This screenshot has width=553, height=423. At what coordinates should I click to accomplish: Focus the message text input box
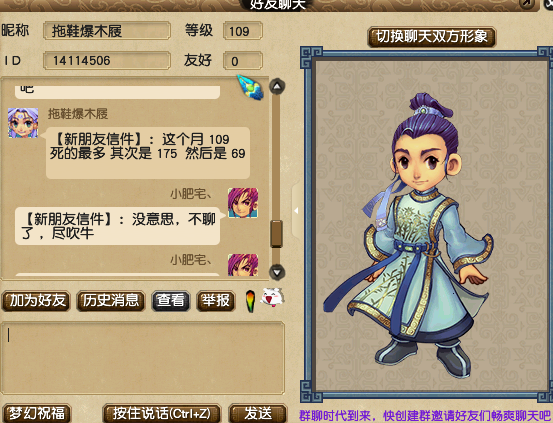pos(142,357)
